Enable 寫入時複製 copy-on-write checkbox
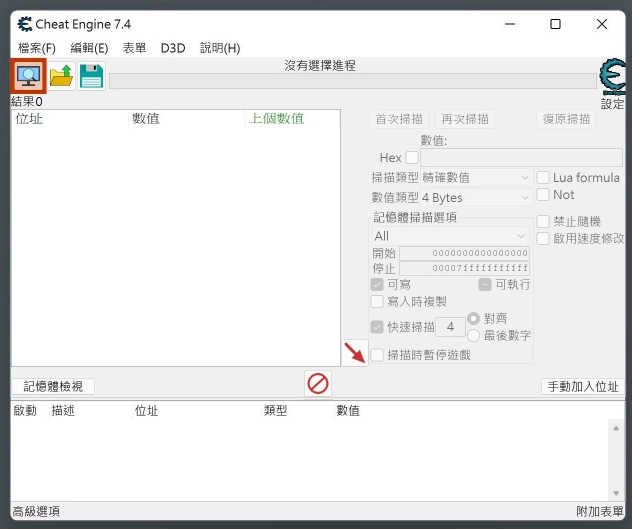This screenshot has height=529, width=632. click(x=377, y=302)
